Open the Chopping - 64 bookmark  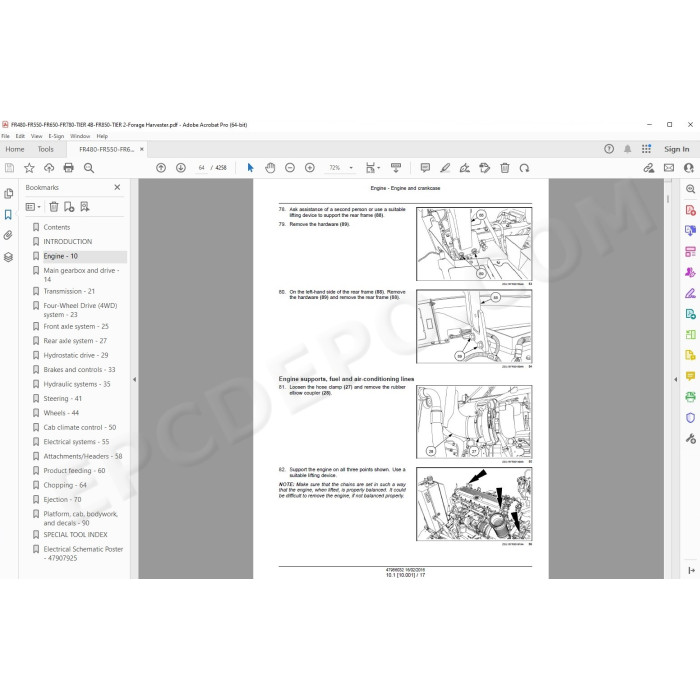(65, 485)
